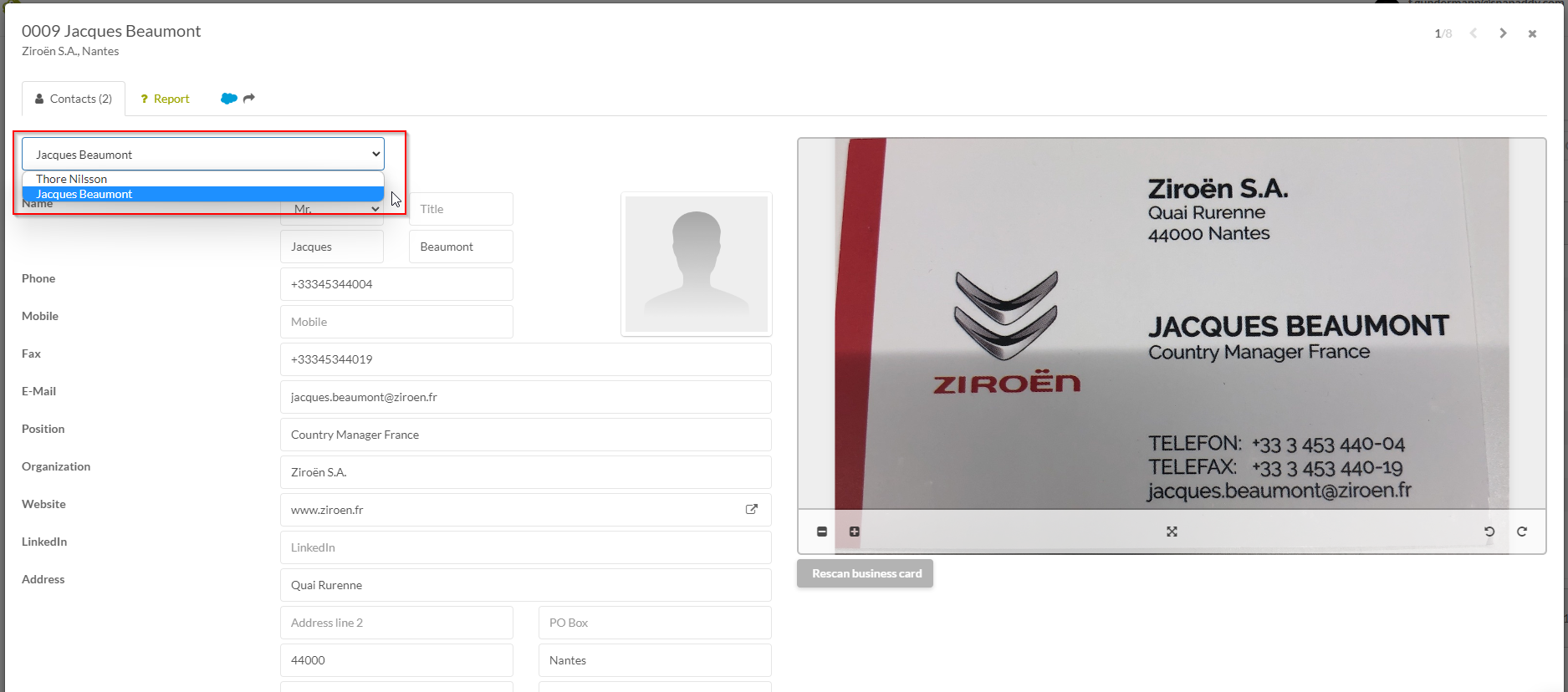Click the PO Box field
1568x692 pixels.
[655, 623]
